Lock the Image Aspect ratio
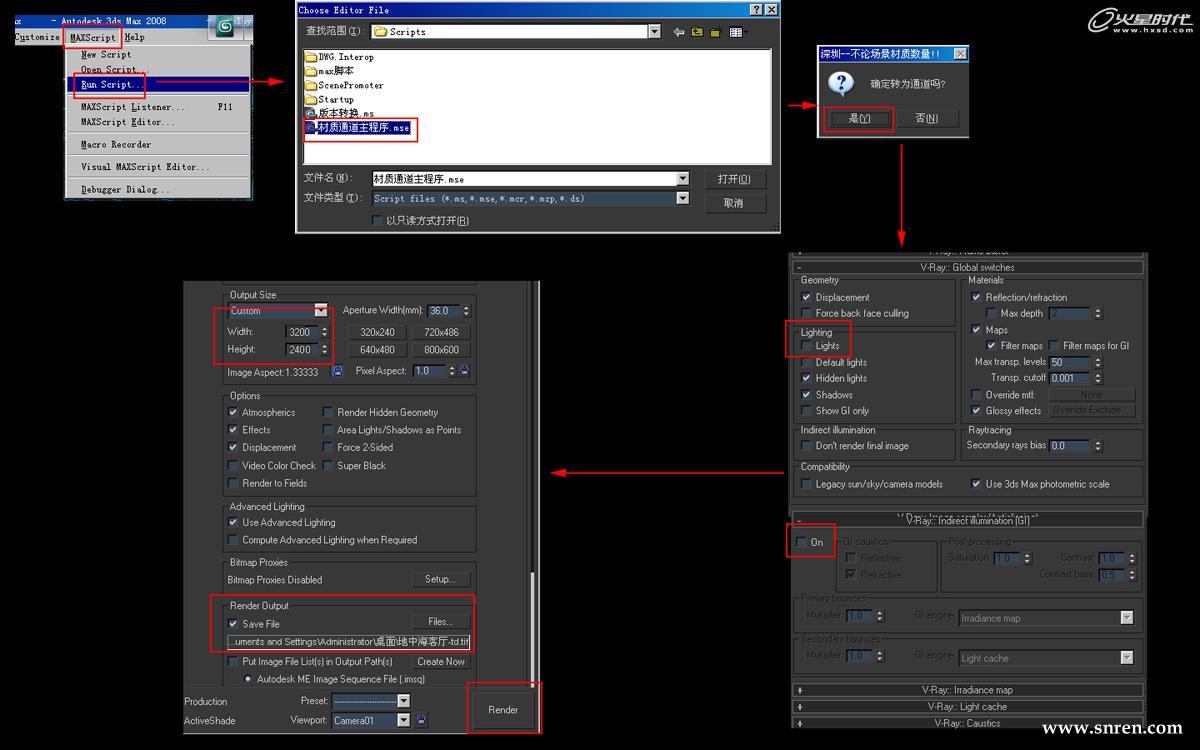1200x750 pixels. click(x=337, y=371)
